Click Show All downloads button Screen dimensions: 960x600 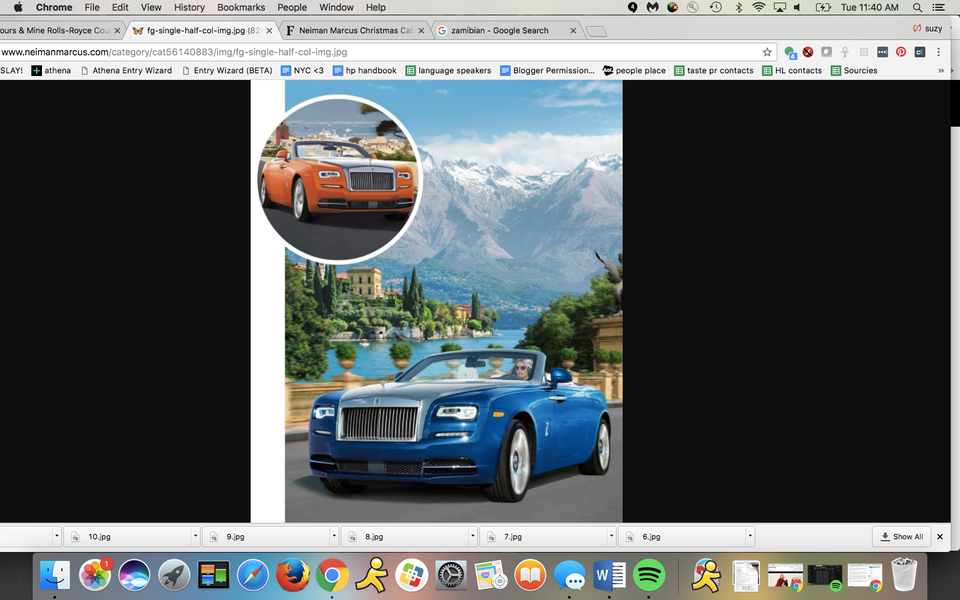coord(901,536)
